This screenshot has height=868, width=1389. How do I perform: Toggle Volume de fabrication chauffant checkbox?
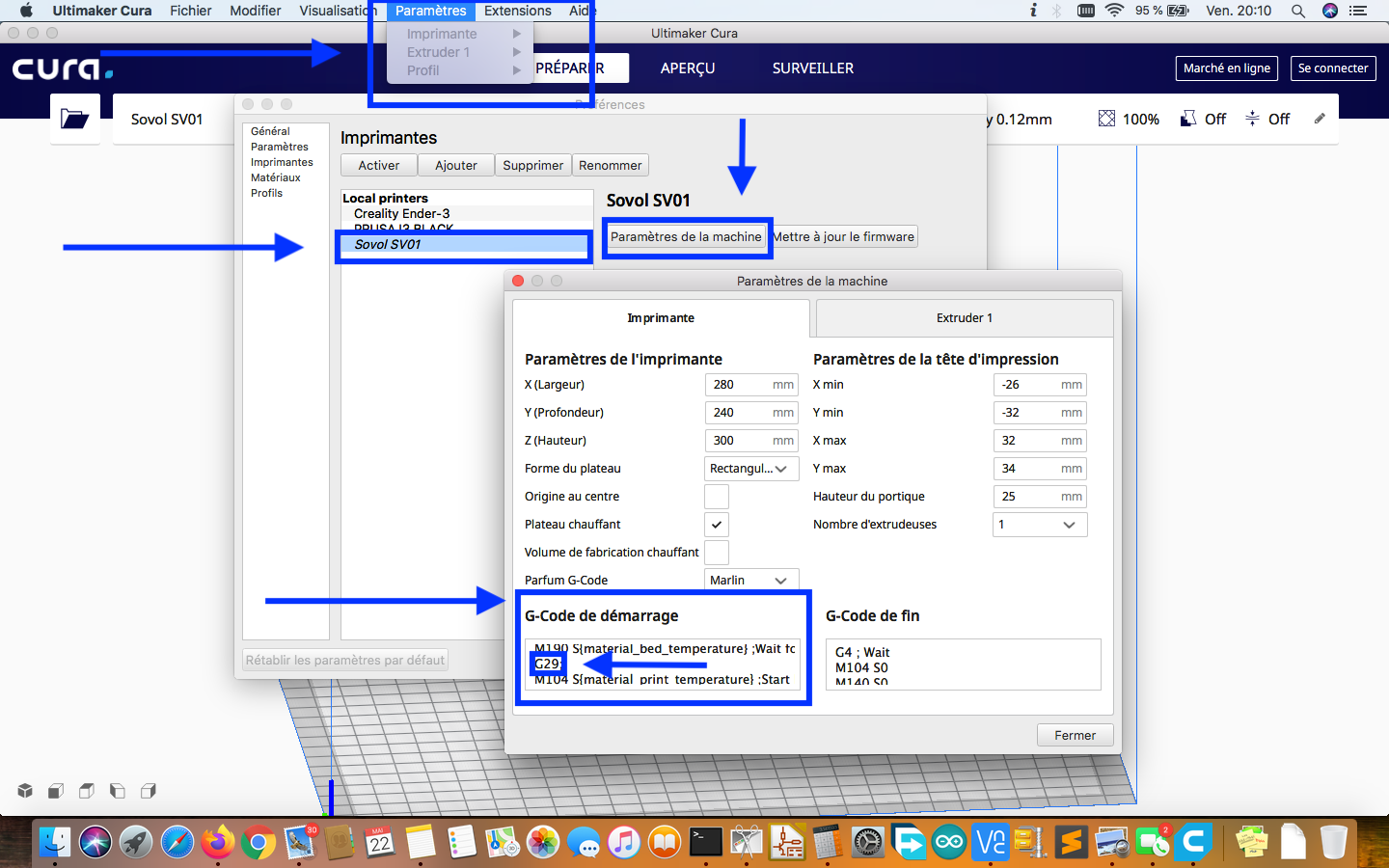point(717,553)
